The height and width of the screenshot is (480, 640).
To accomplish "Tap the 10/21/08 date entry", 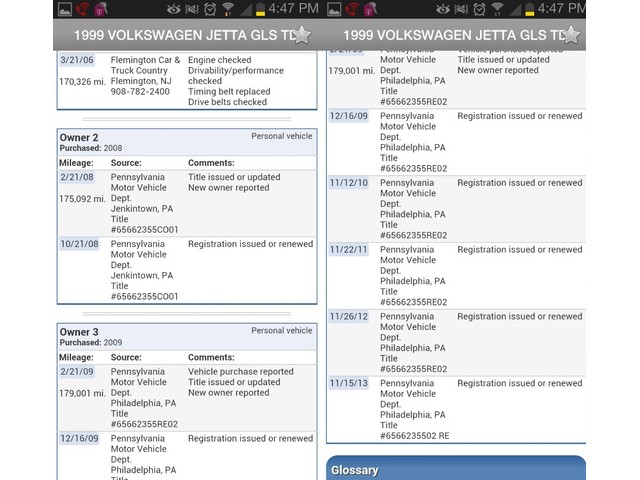I will tap(80, 244).
